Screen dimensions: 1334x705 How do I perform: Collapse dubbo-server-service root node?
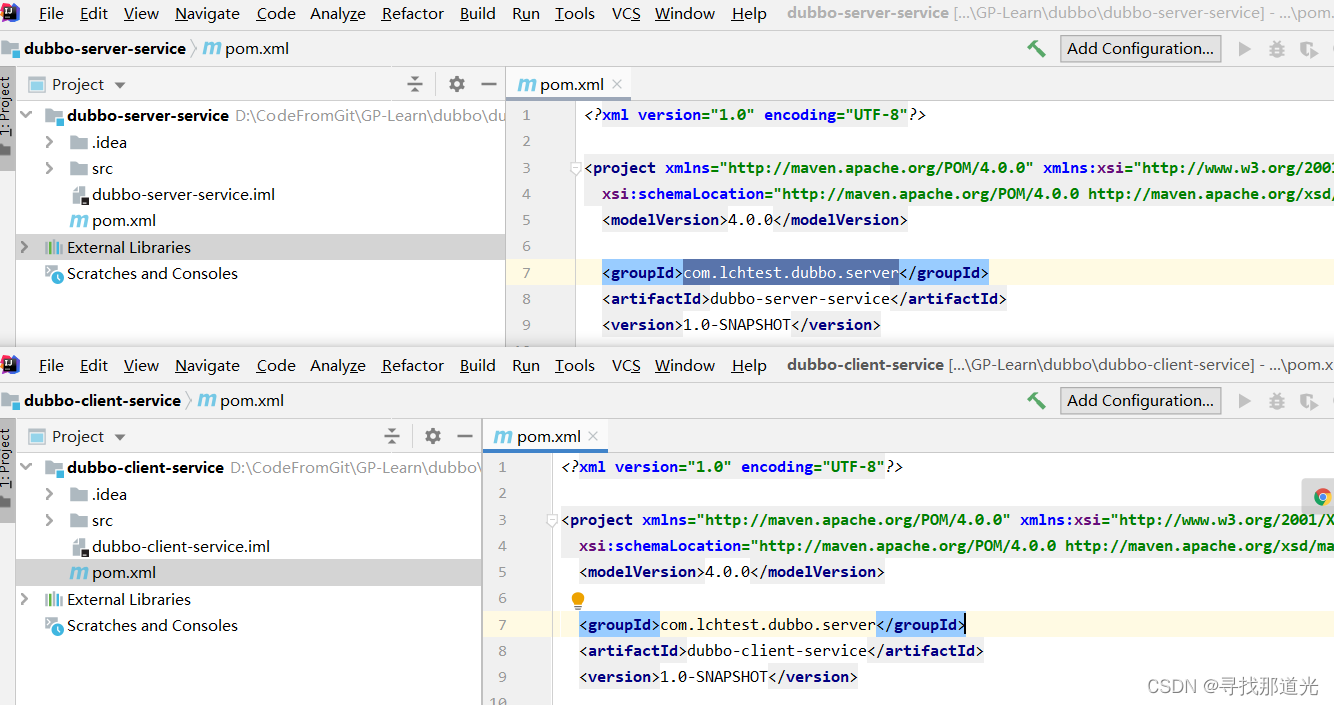27,115
